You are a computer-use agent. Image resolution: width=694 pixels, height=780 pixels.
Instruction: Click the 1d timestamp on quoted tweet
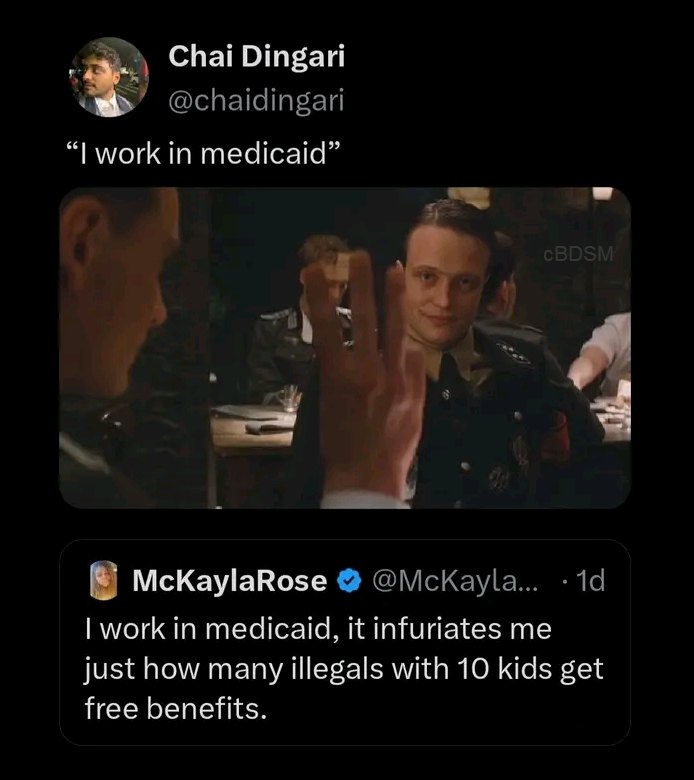591,581
